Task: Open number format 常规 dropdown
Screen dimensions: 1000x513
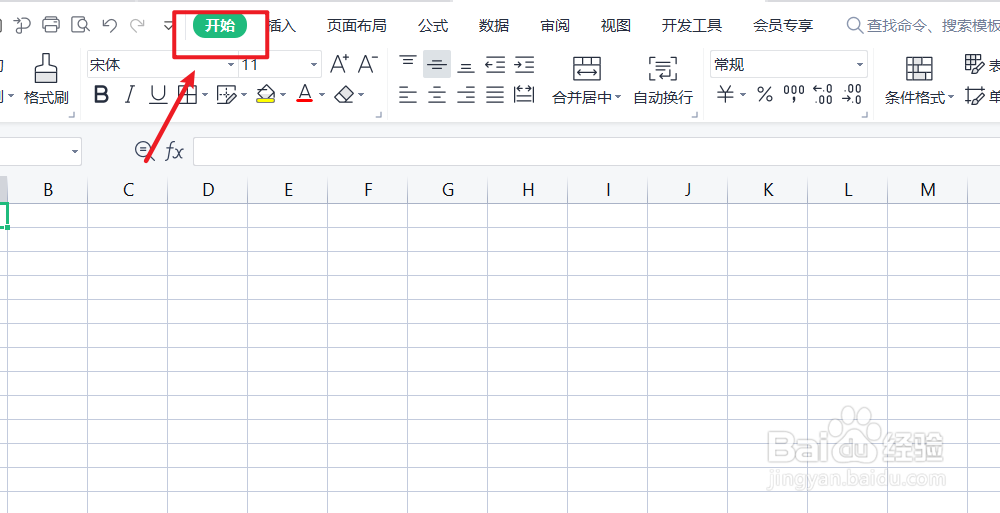Action: coord(860,65)
